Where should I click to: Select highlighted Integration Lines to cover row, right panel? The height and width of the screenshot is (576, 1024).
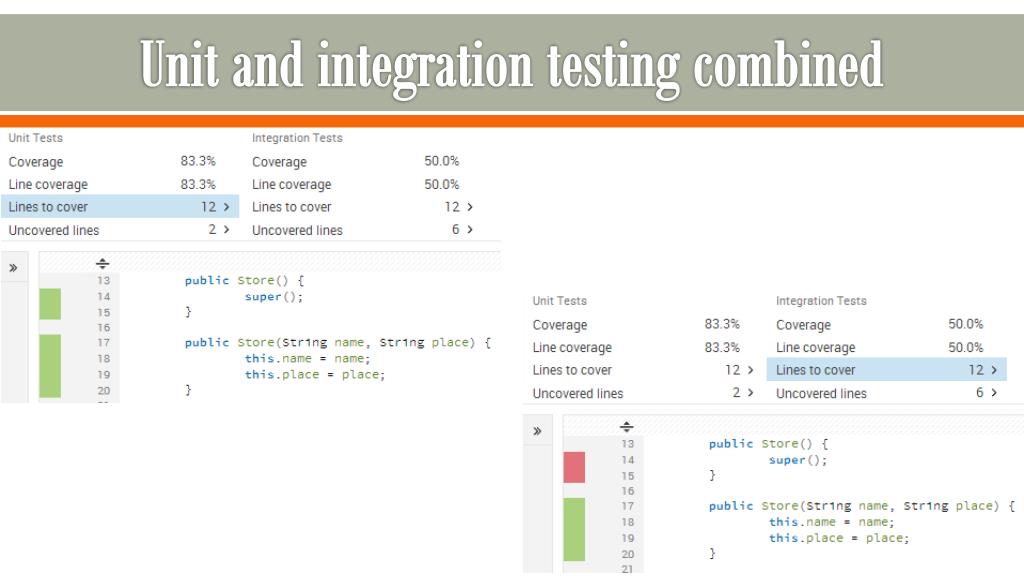tap(886, 370)
